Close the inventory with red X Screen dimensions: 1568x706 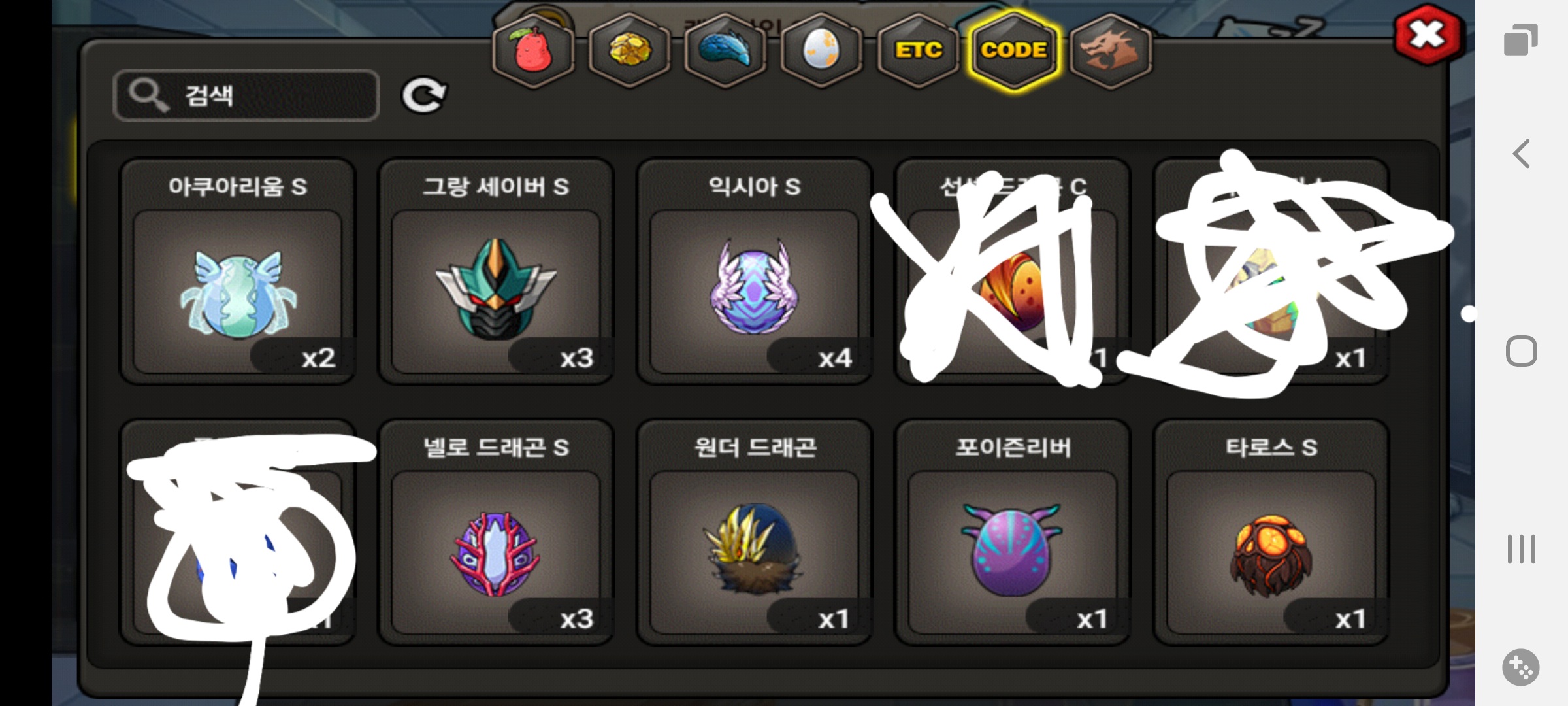point(1427,34)
